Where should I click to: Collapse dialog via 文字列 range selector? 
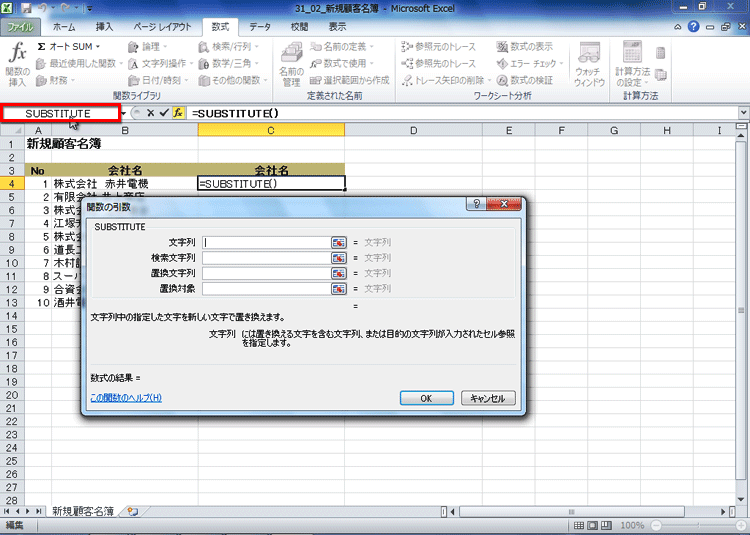(339, 242)
